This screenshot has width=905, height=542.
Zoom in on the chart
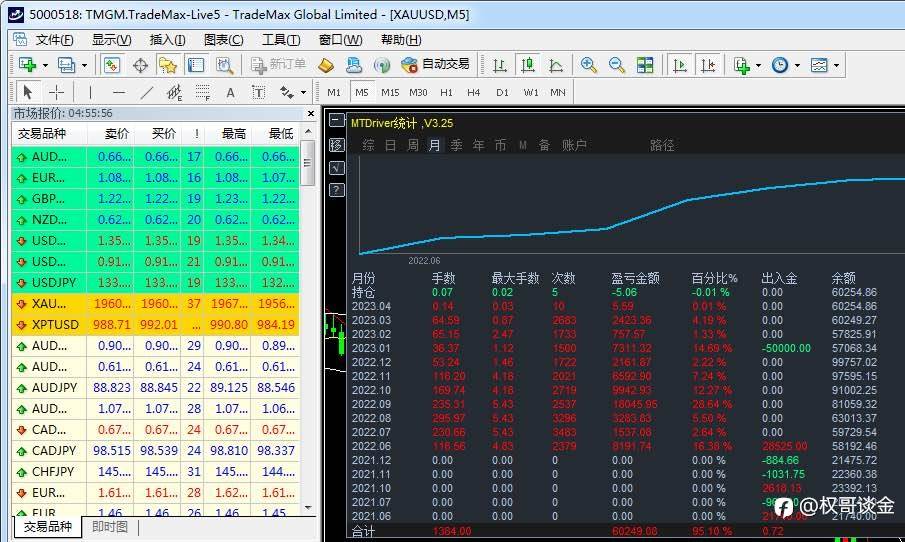point(588,65)
